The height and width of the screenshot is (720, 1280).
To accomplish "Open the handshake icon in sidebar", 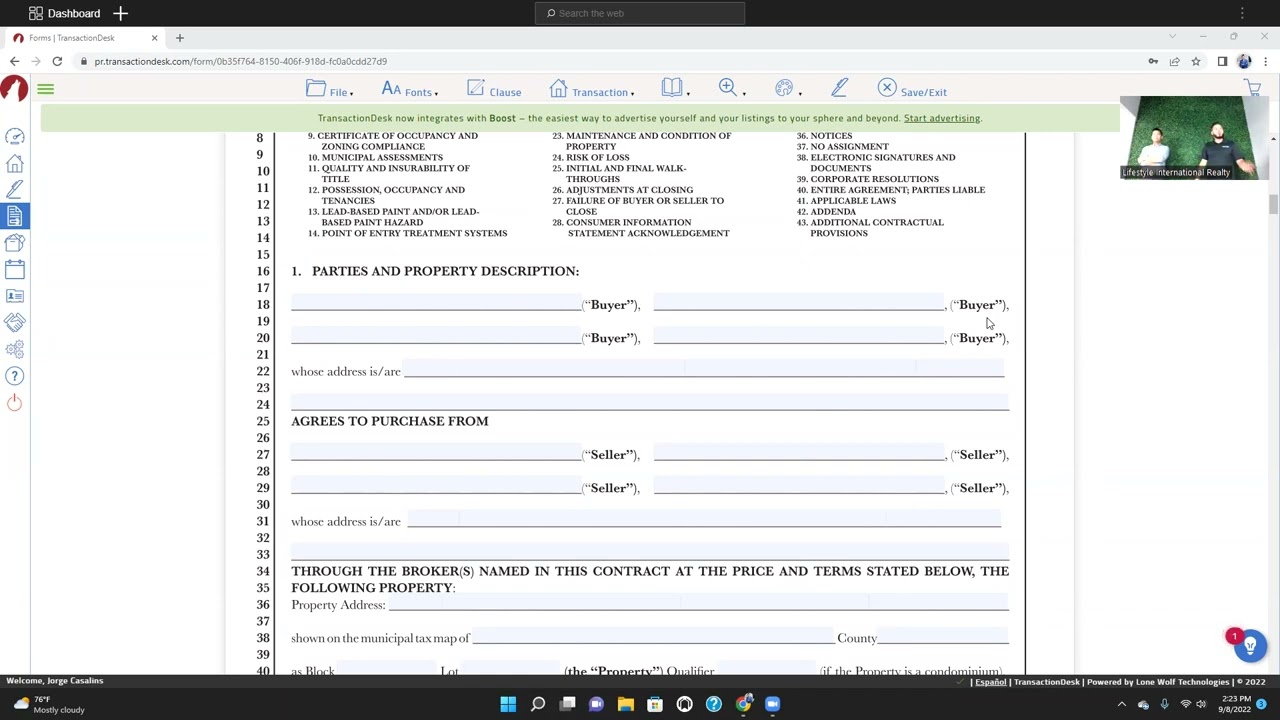I will [x=15, y=322].
